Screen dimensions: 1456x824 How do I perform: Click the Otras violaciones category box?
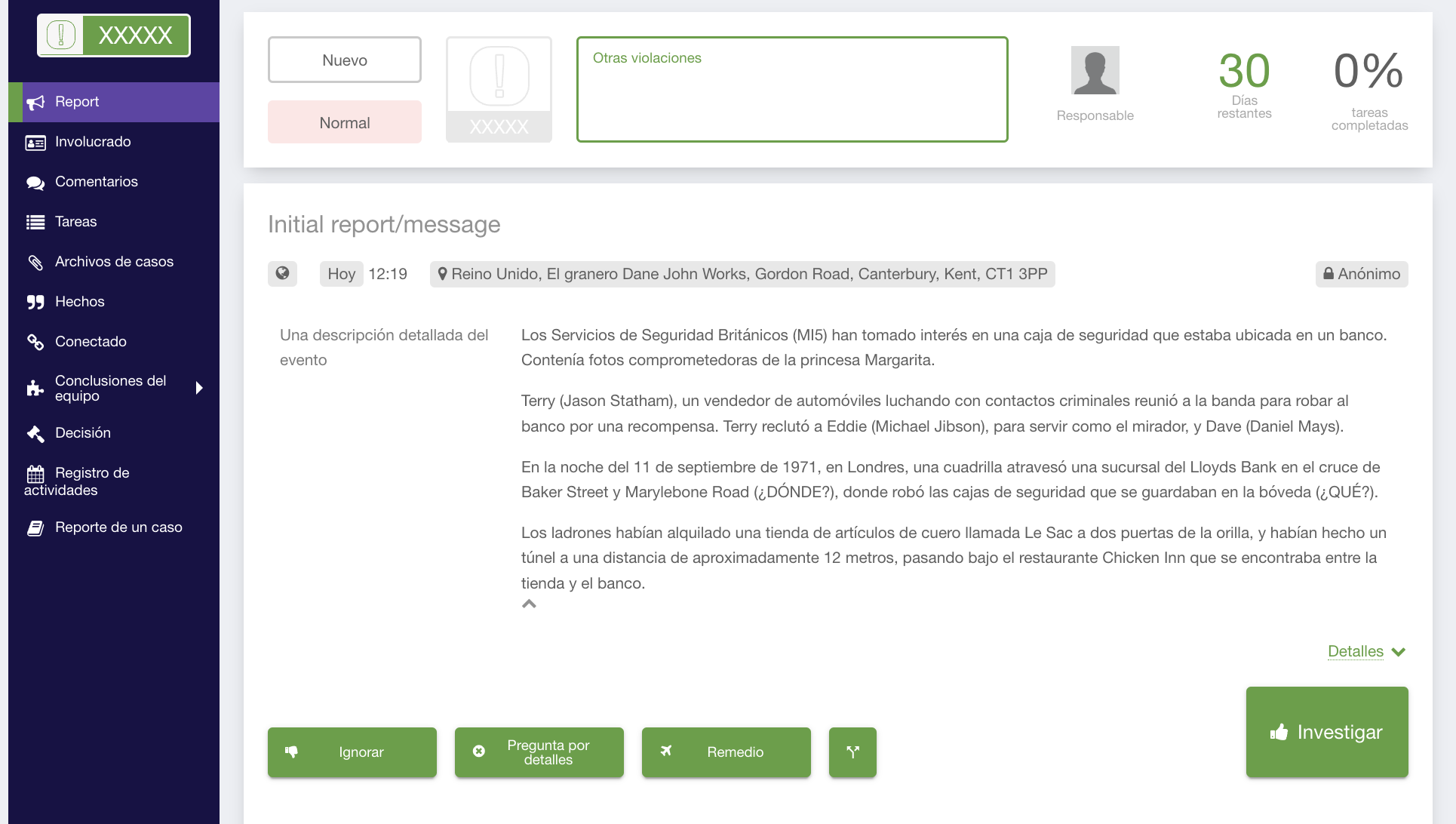(792, 89)
